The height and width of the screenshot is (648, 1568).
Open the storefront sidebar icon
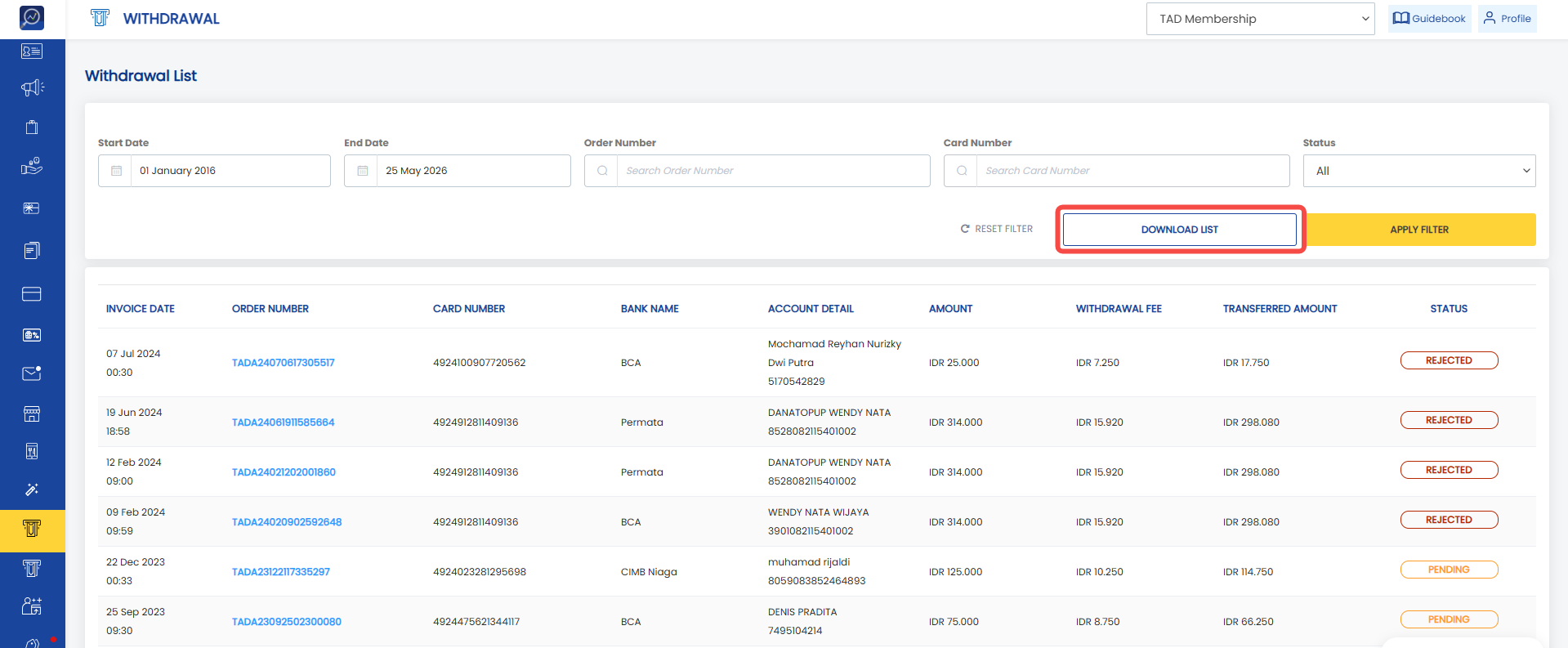[x=32, y=413]
